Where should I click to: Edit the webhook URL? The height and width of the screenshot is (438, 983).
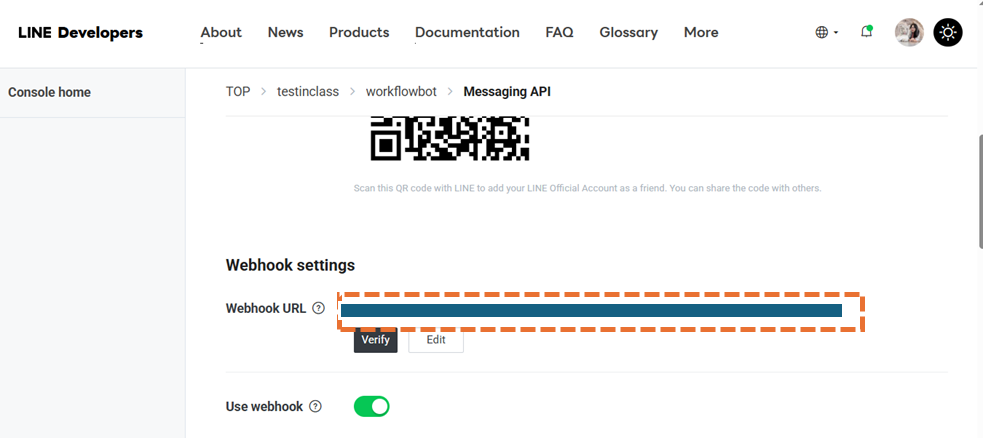(436, 340)
